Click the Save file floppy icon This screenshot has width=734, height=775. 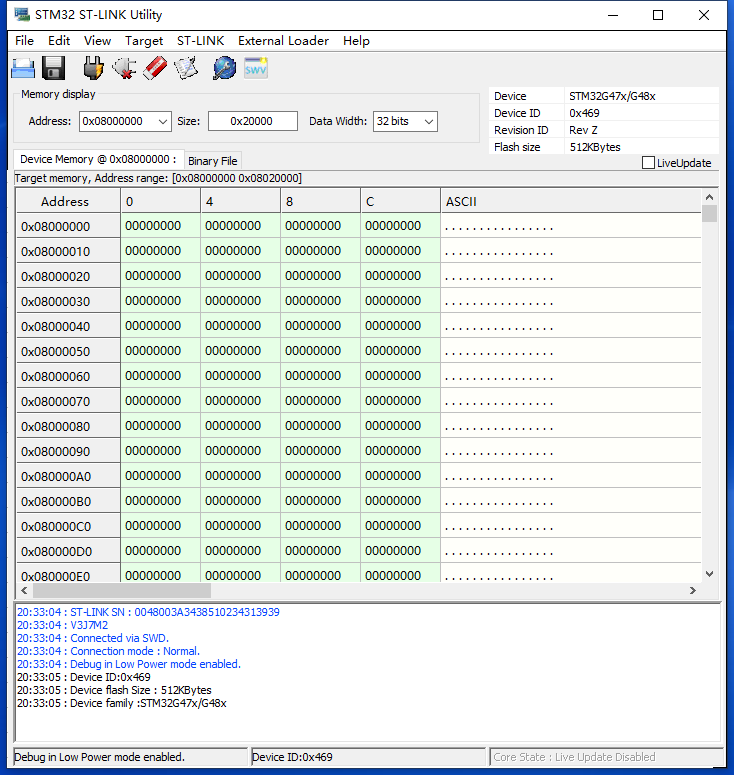coord(53,68)
